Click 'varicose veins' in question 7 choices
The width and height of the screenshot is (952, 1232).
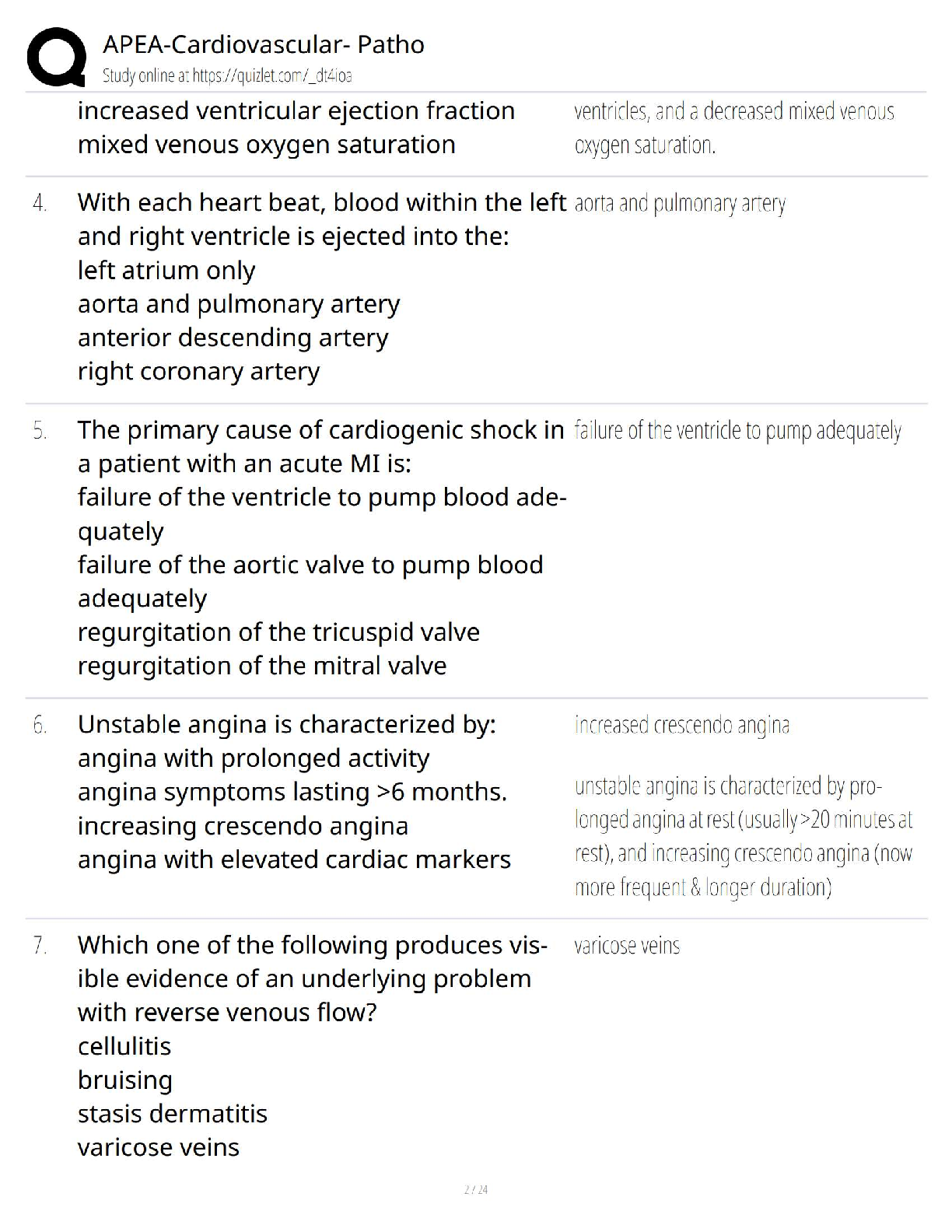[159, 1147]
